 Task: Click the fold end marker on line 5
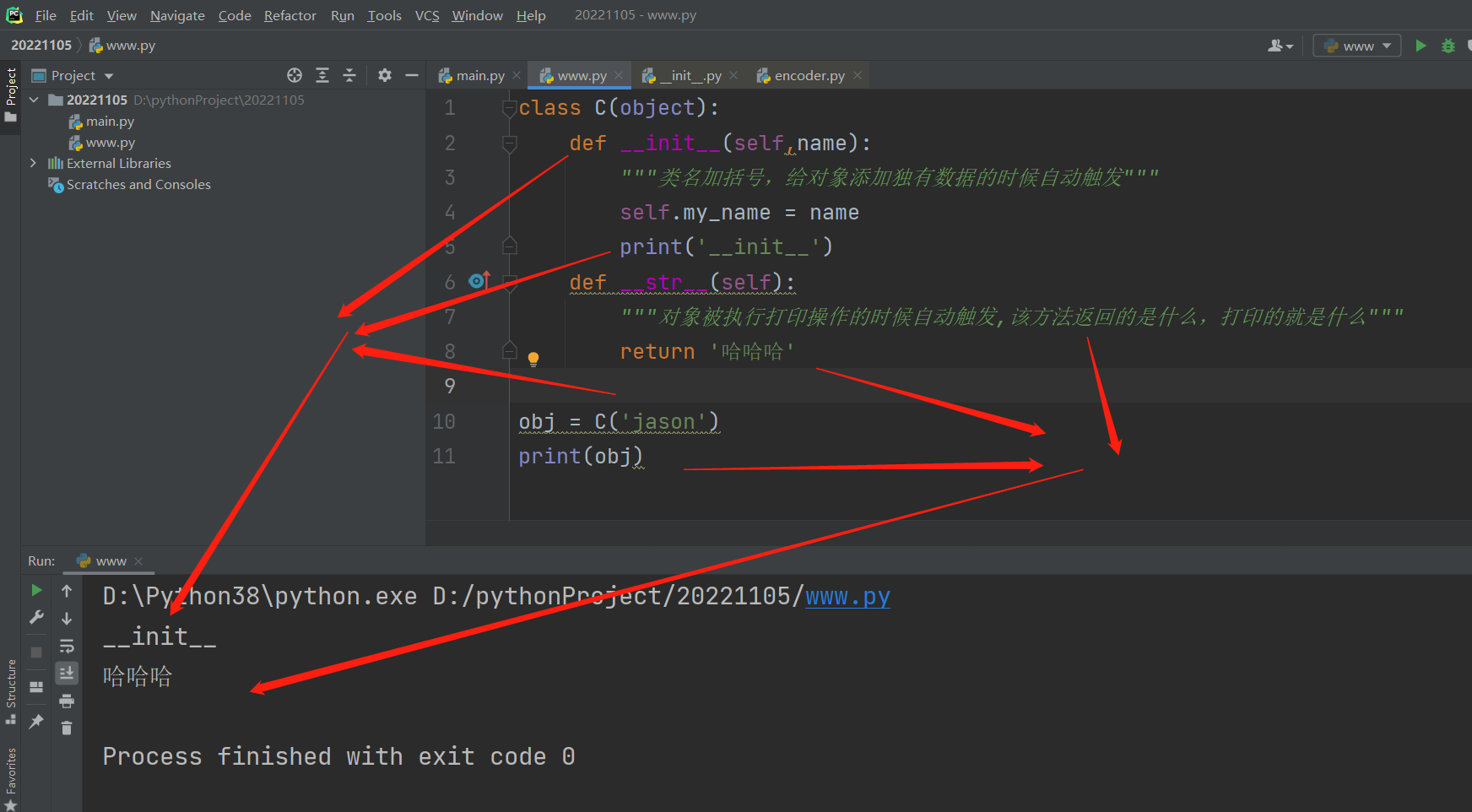tap(509, 246)
